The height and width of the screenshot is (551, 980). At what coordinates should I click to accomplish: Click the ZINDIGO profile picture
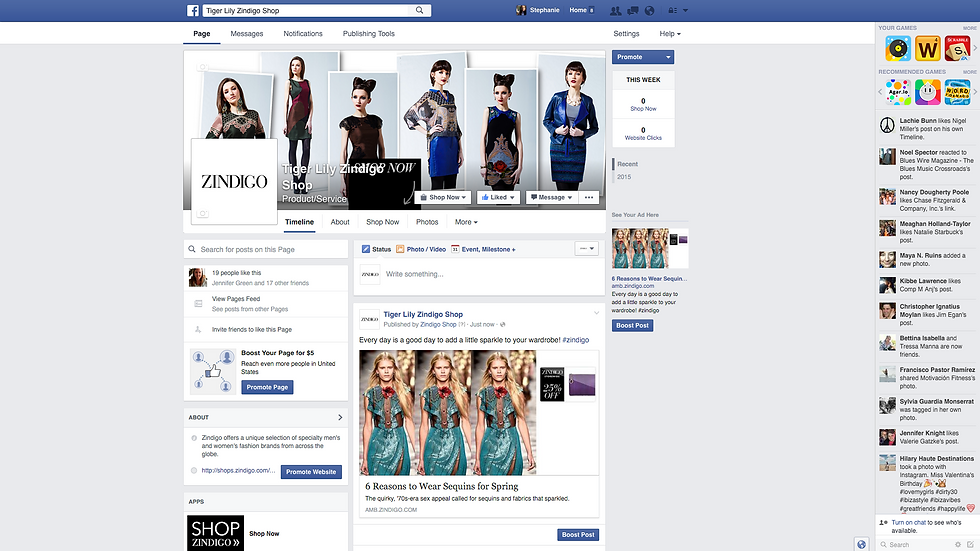(x=234, y=181)
